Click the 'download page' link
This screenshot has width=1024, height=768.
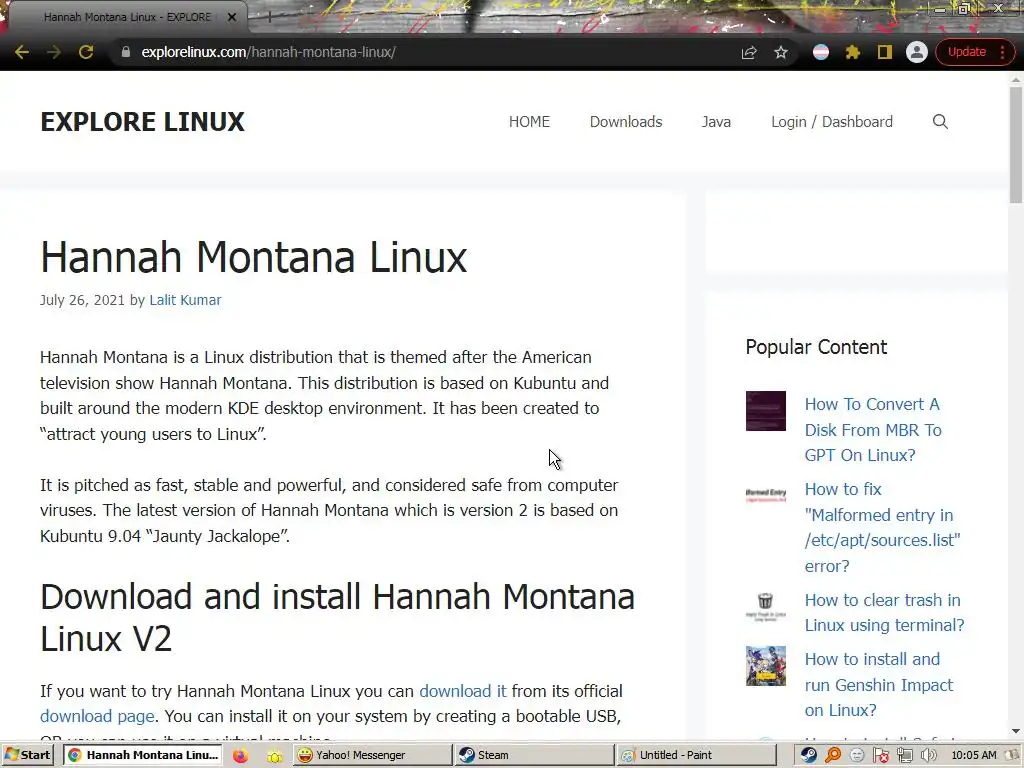click(x=97, y=716)
